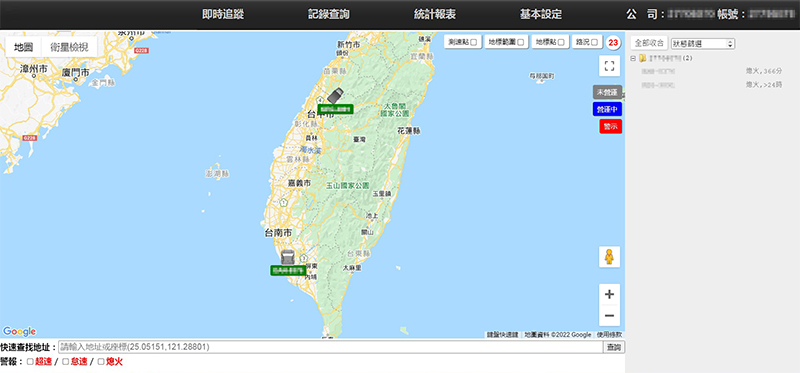800x373 pixels.
Task: Open the 記錄查詢 tab
Action: pyautogui.click(x=329, y=14)
